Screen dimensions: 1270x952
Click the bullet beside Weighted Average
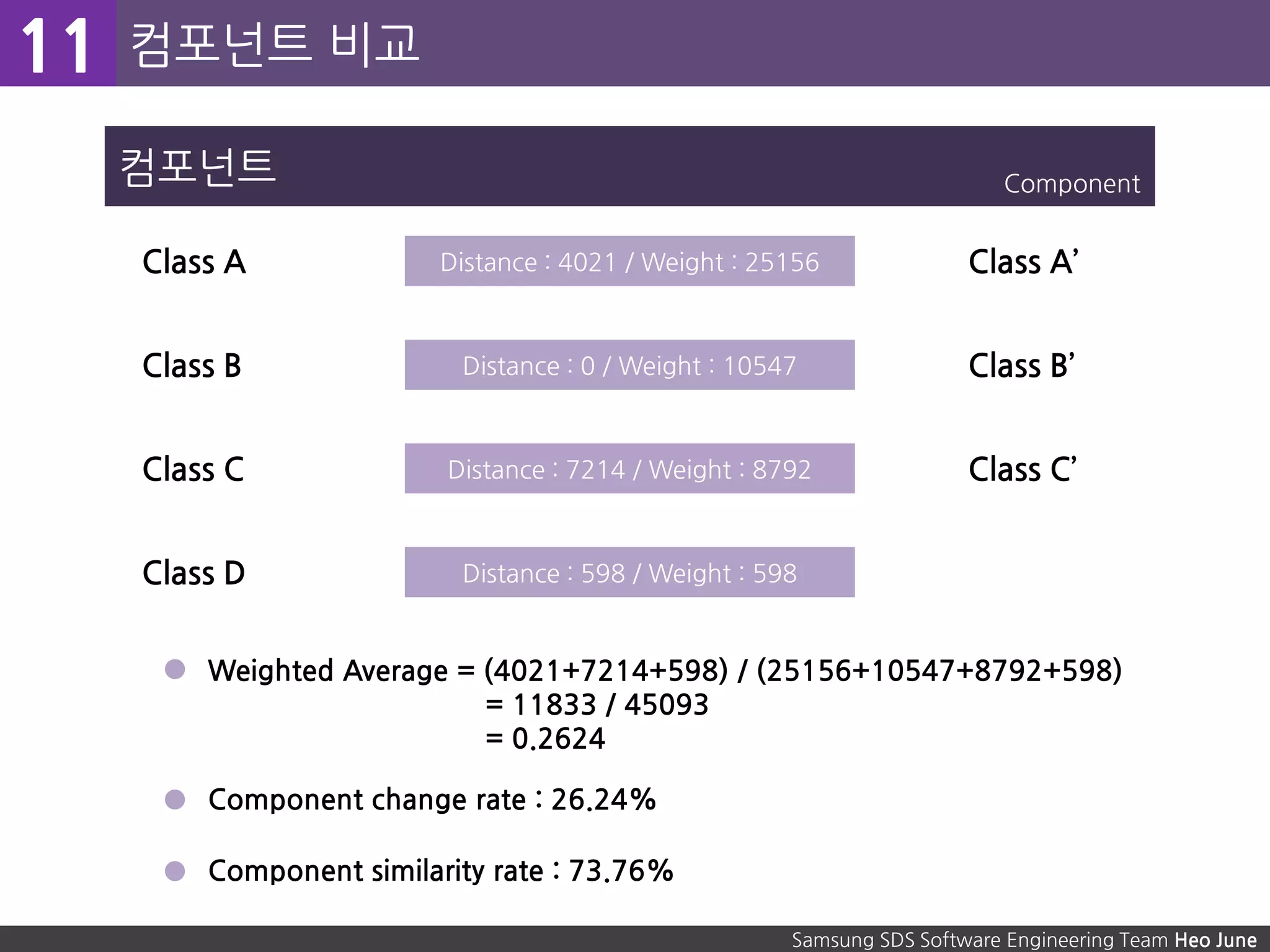click(x=175, y=669)
